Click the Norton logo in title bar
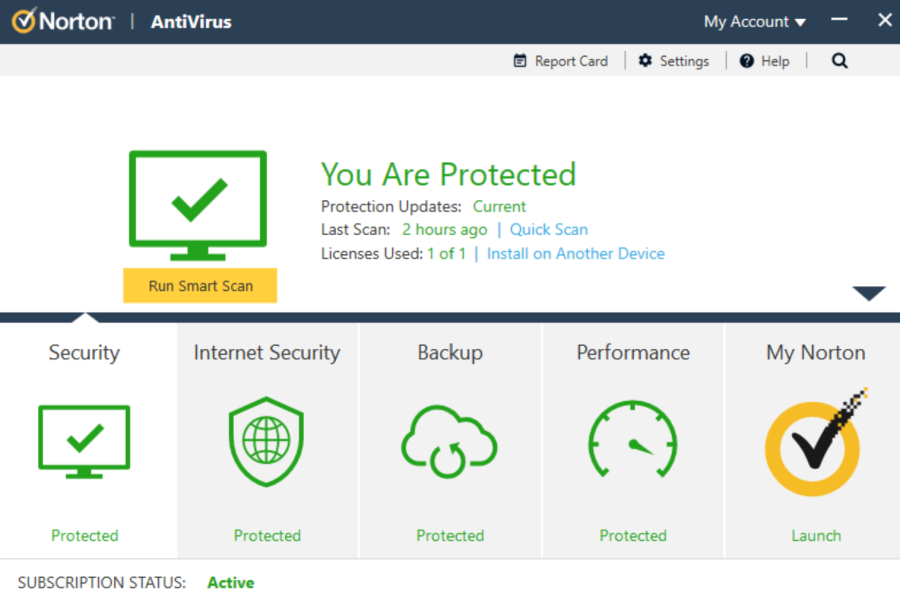Viewport: 900px width, 603px height. (x=62, y=21)
